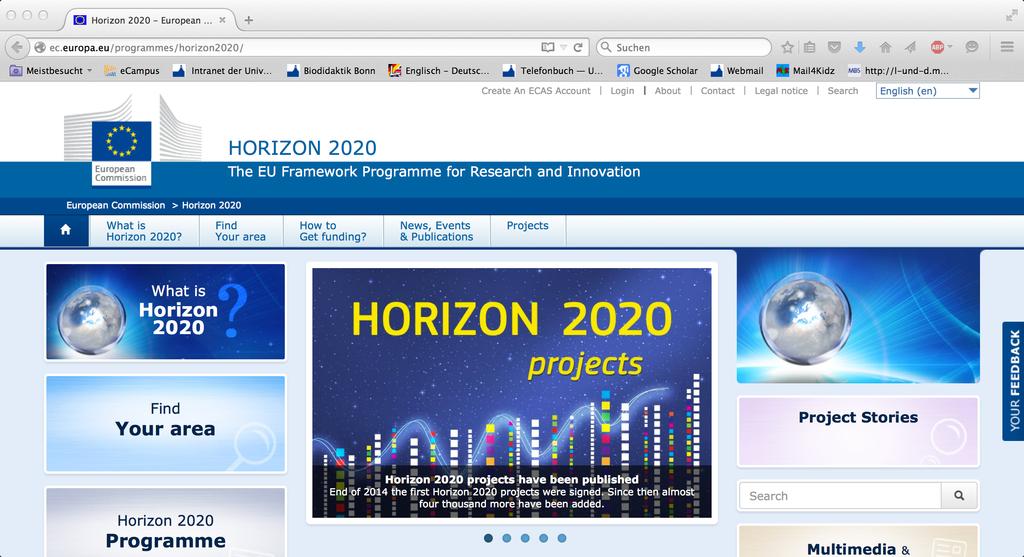Select third carousel slide dot

525,538
